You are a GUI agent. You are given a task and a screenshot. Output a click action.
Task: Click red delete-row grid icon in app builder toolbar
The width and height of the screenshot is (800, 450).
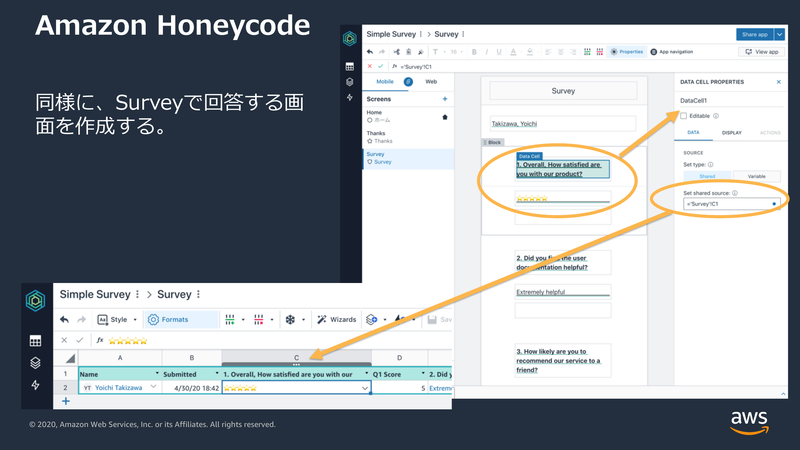(599, 52)
